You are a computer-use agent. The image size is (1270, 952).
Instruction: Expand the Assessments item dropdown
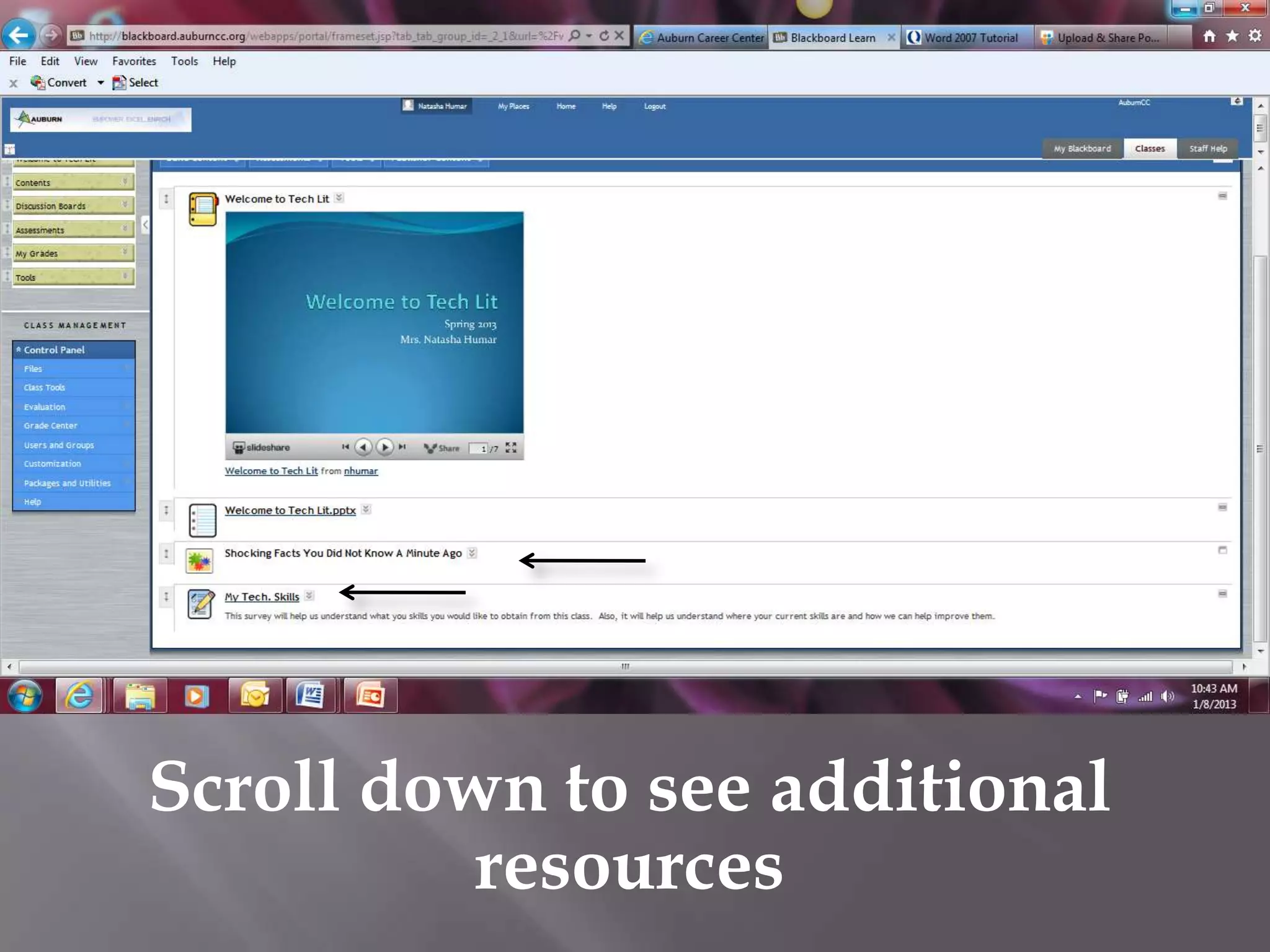point(125,229)
